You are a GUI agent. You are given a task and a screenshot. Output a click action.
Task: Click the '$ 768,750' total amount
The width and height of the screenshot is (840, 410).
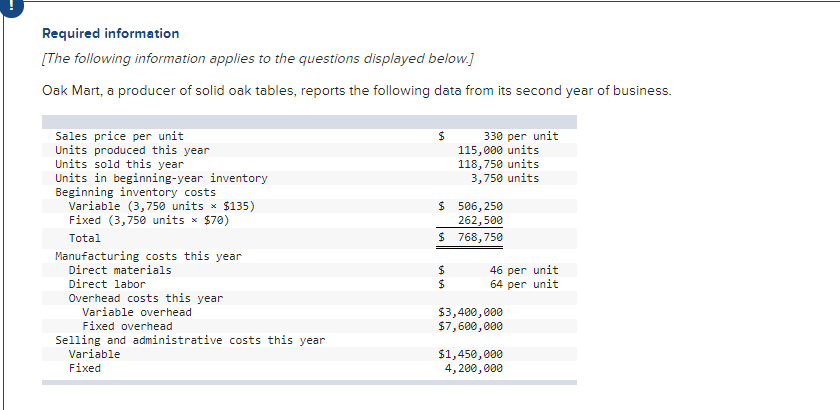471,237
